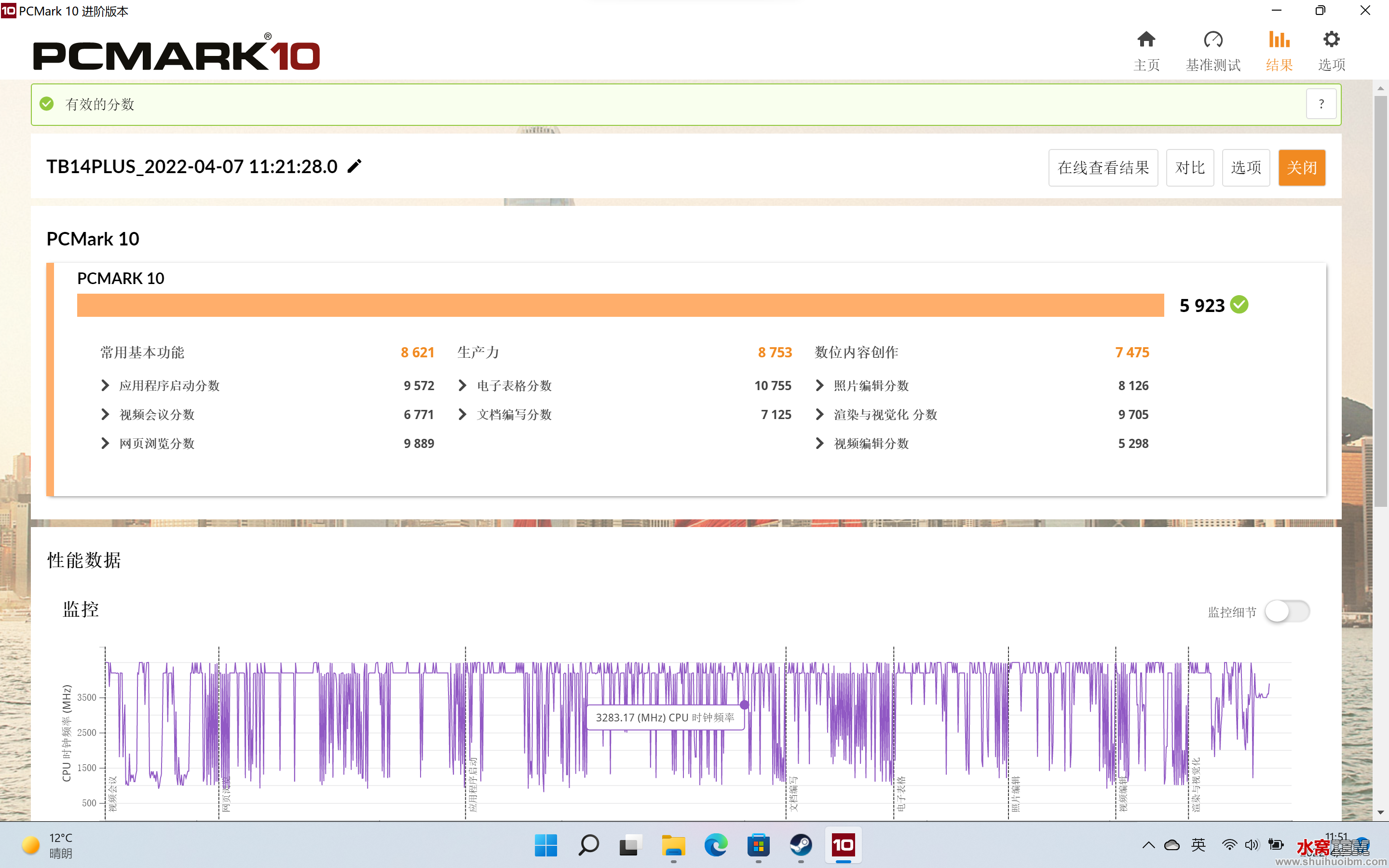
Task: Toggle the 监控细节 switch
Action: tap(1287, 611)
